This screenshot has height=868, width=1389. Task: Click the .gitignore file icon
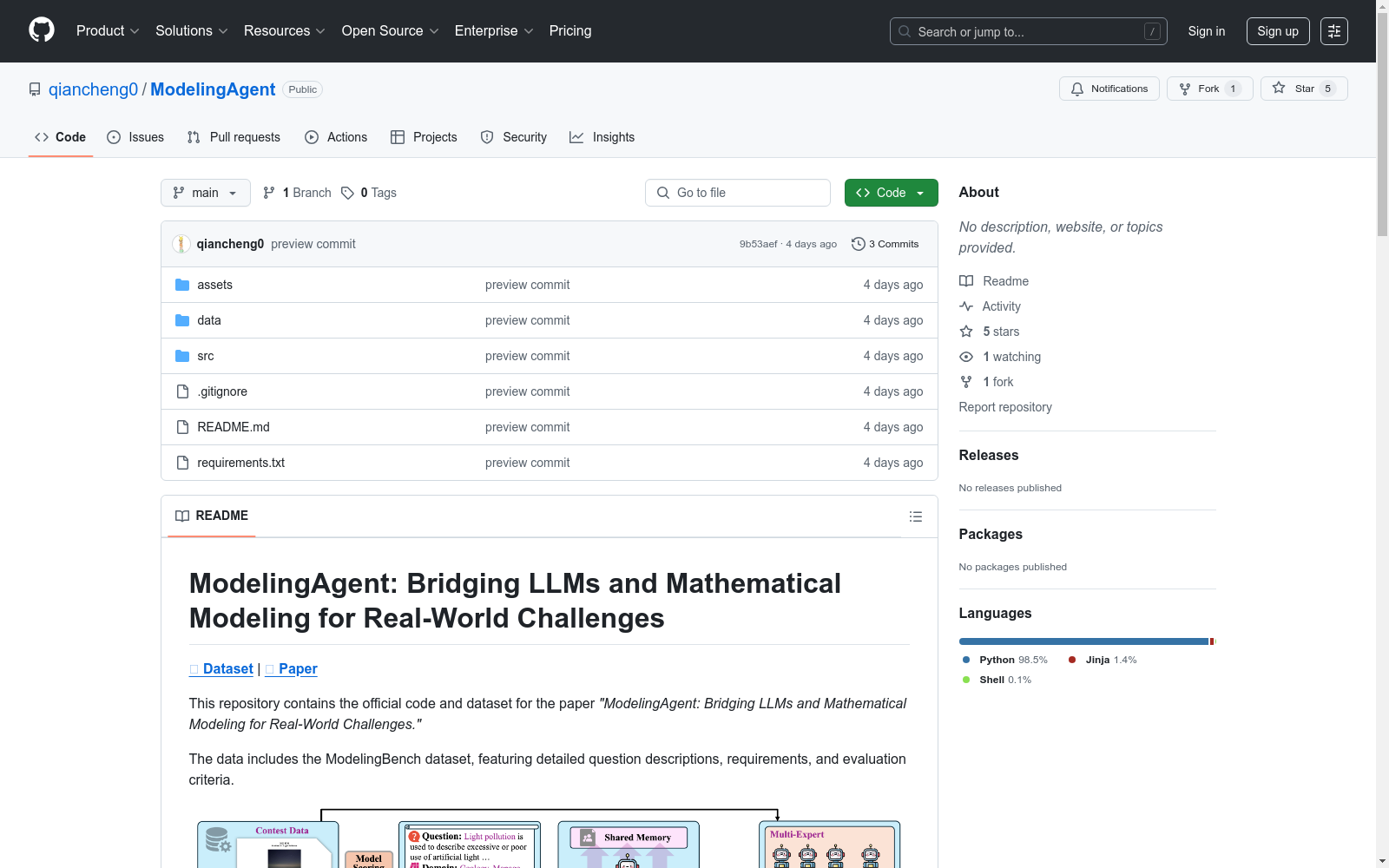(x=182, y=391)
